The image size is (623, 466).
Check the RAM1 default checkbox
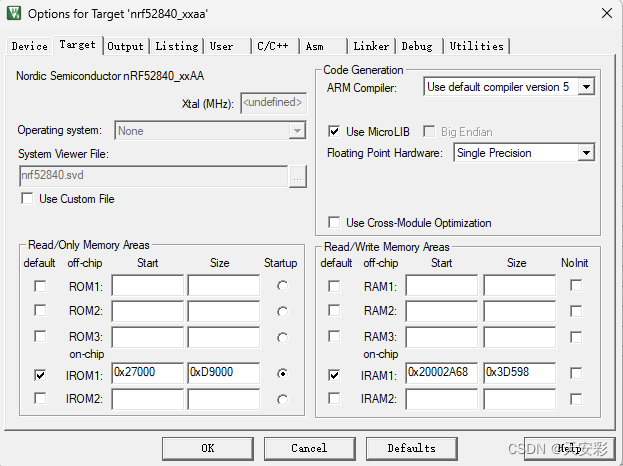coord(334,286)
